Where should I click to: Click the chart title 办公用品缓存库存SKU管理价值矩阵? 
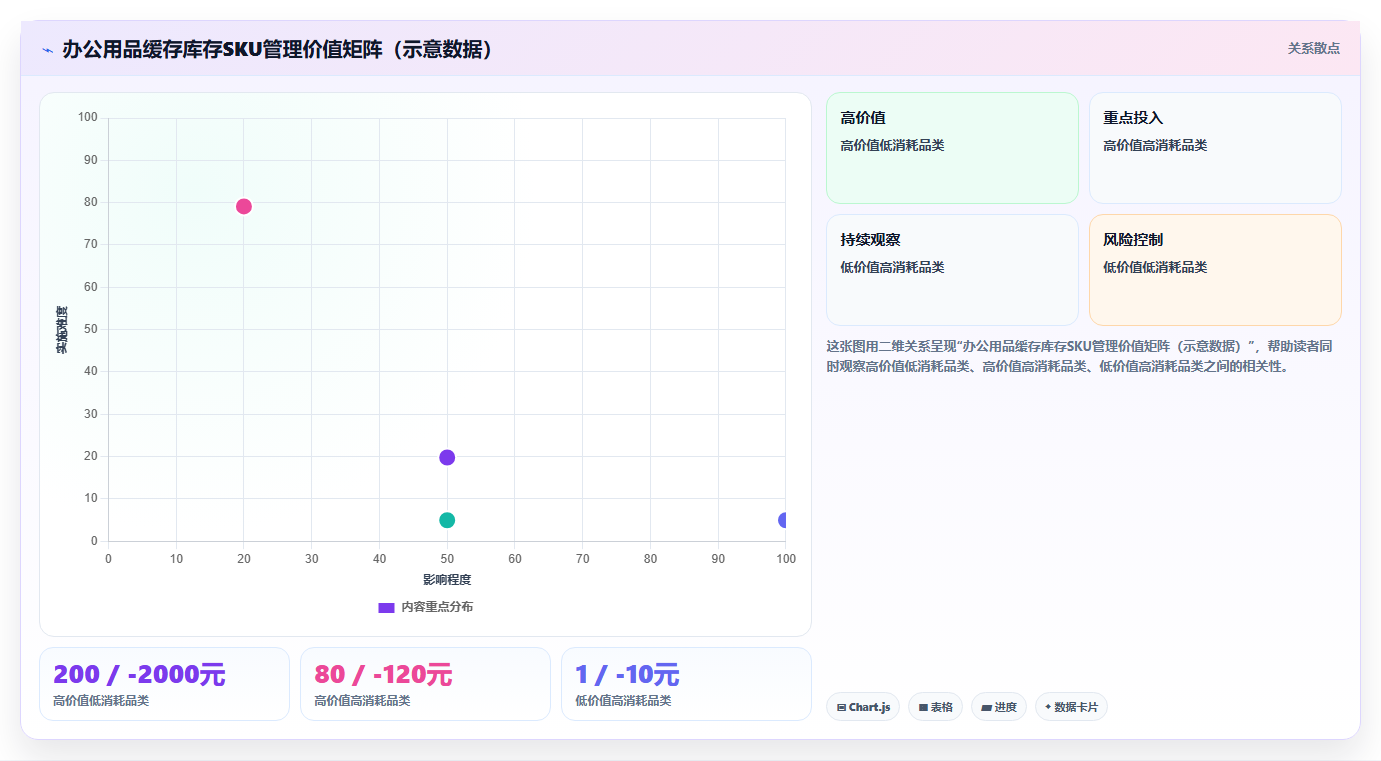coord(279,50)
